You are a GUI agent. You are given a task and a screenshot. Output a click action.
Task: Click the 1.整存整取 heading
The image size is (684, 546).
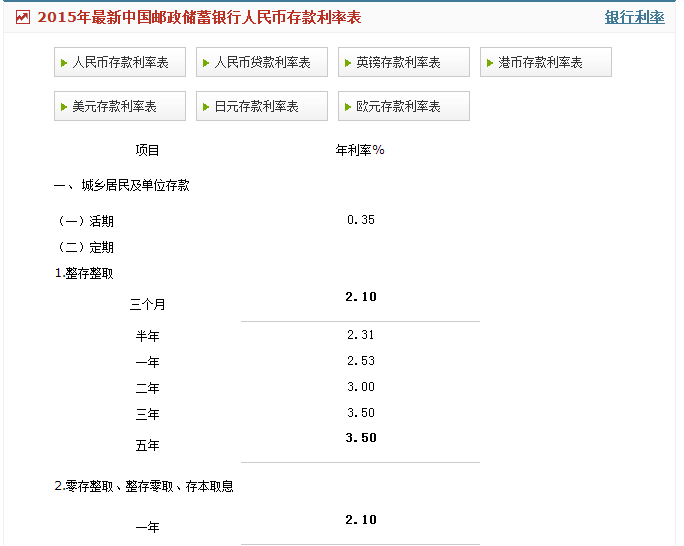tap(84, 273)
